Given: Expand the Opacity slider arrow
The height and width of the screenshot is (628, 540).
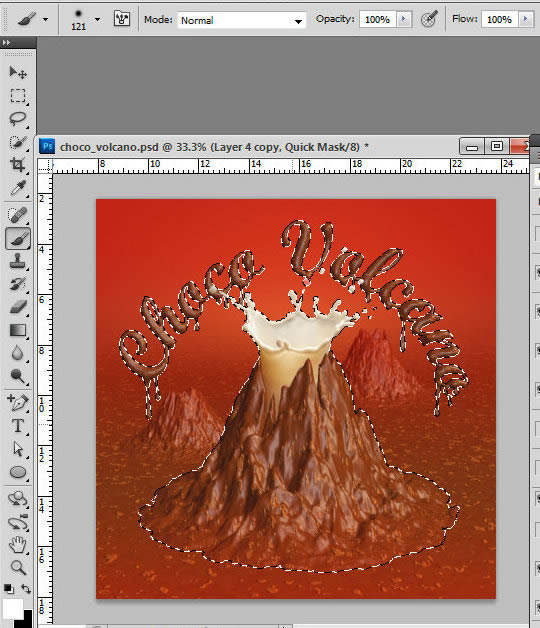Looking at the screenshot, I should pos(404,19).
